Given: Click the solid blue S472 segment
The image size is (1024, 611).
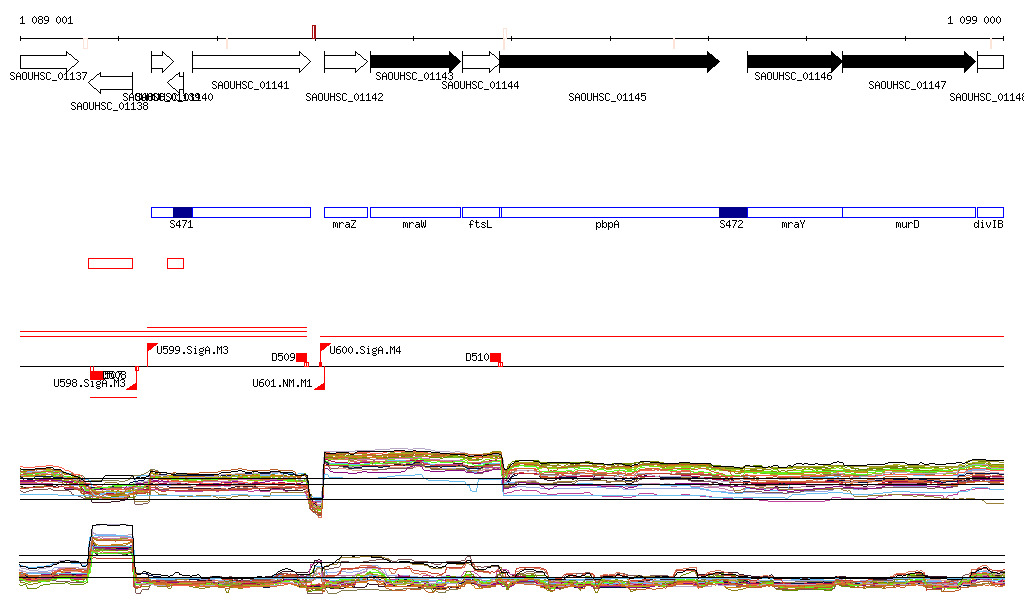Looking at the screenshot, I should pos(733,212).
